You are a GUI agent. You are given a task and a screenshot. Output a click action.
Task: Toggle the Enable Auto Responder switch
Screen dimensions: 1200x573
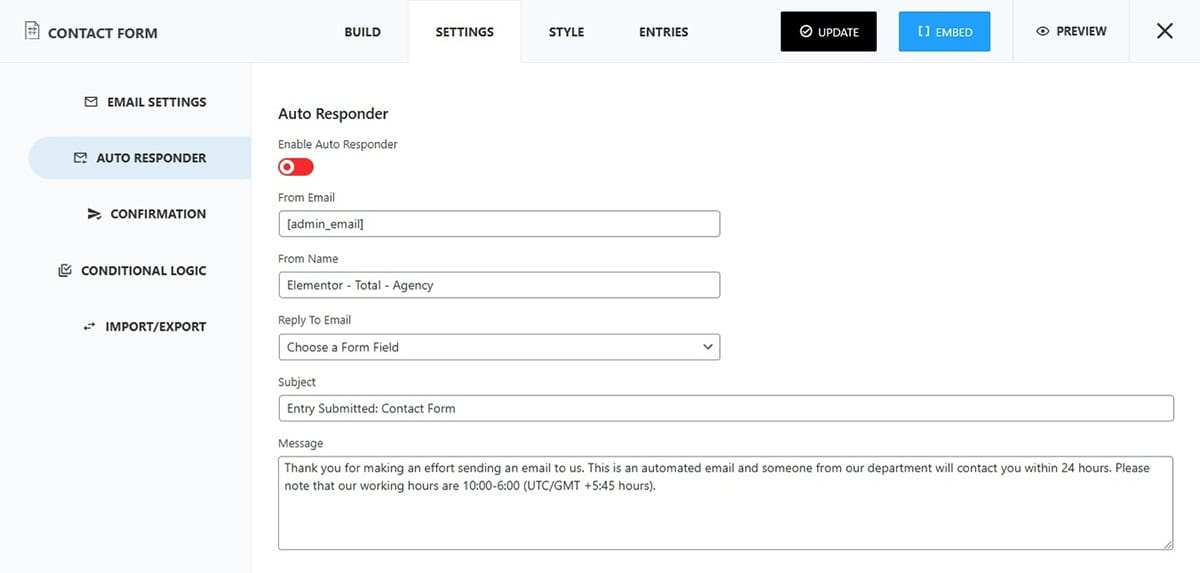tap(296, 167)
